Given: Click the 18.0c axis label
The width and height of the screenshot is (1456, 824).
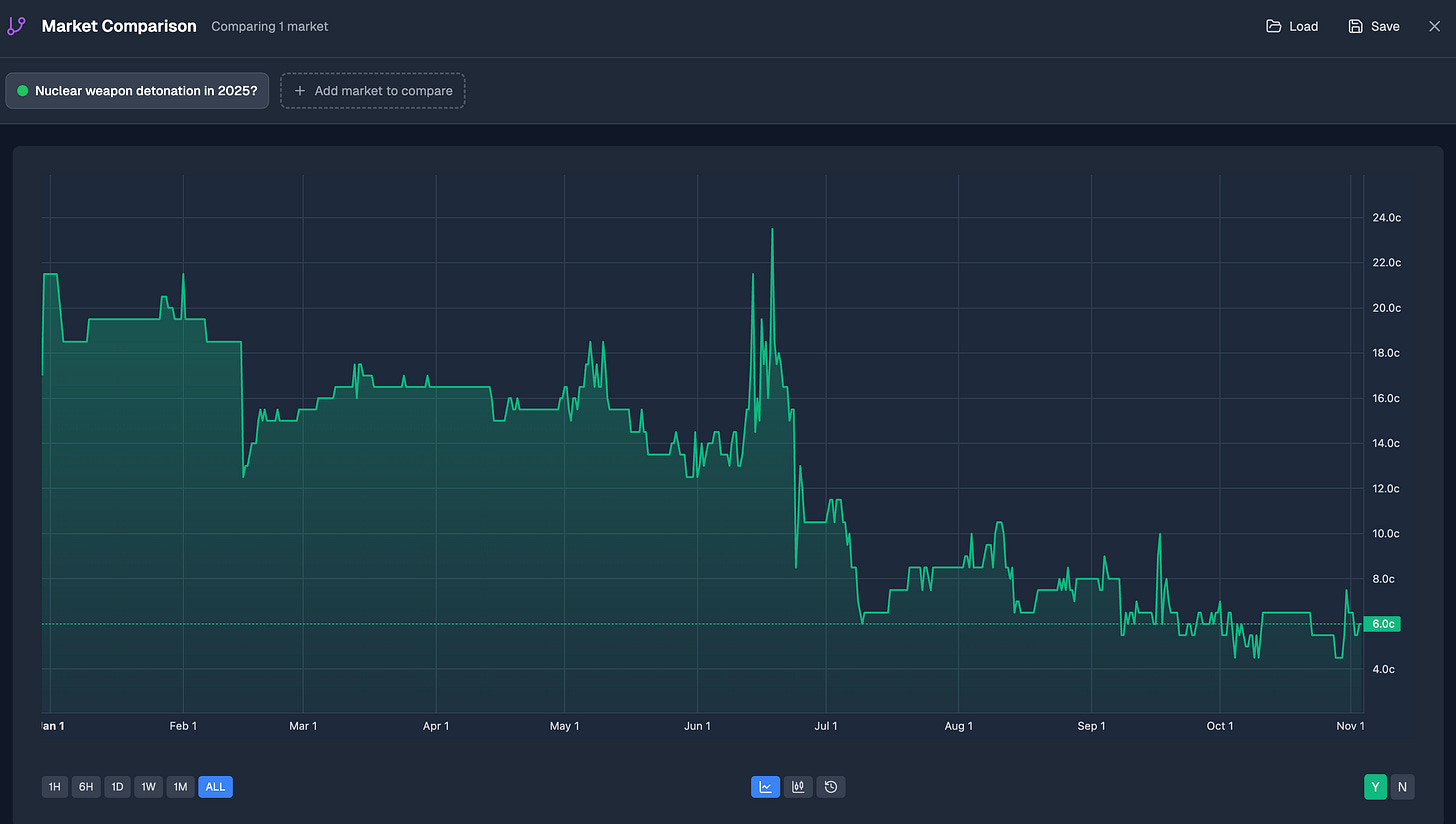Looking at the screenshot, I should point(1386,353).
